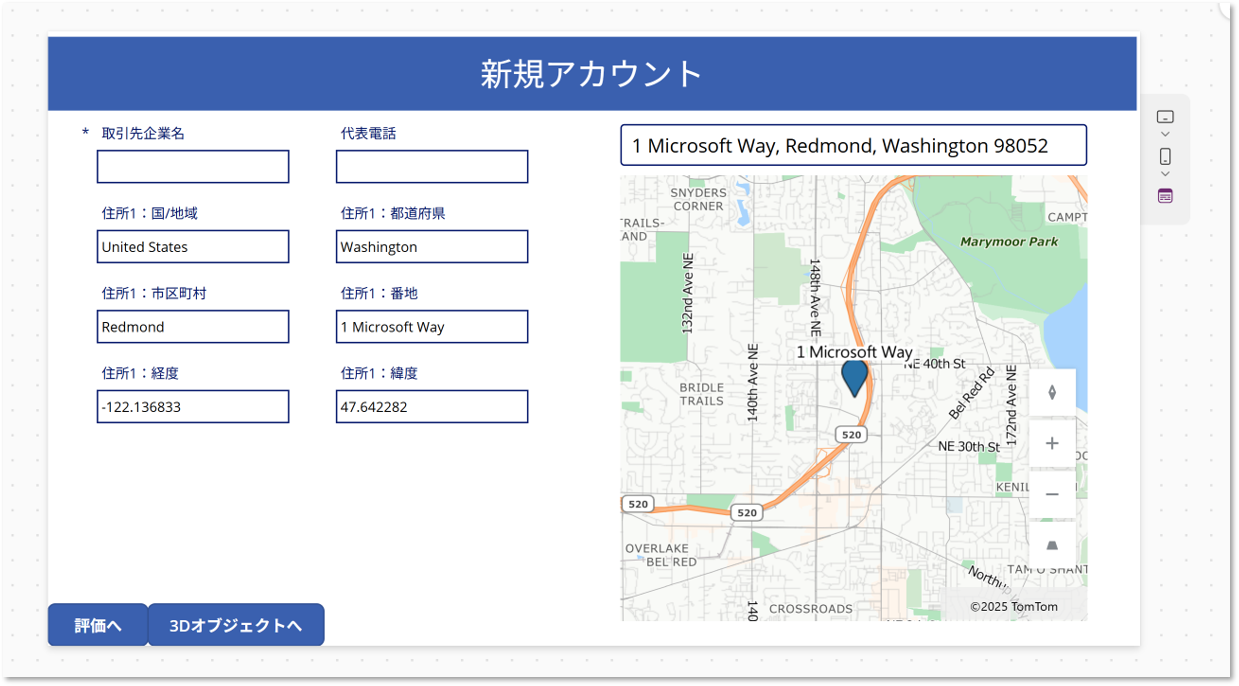Zoom in on the map

tap(1052, 443)
